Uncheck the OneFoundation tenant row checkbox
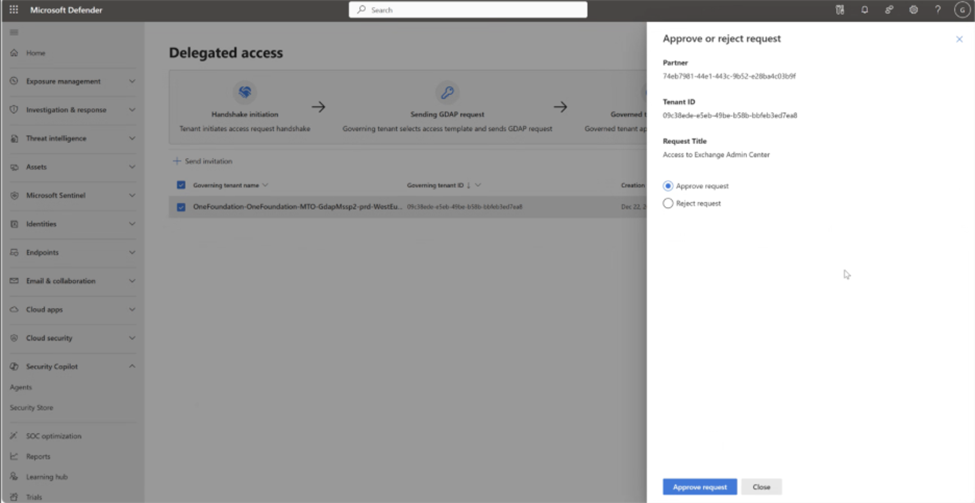The height and width of the screenshot is (503, 975). point(181,207)
